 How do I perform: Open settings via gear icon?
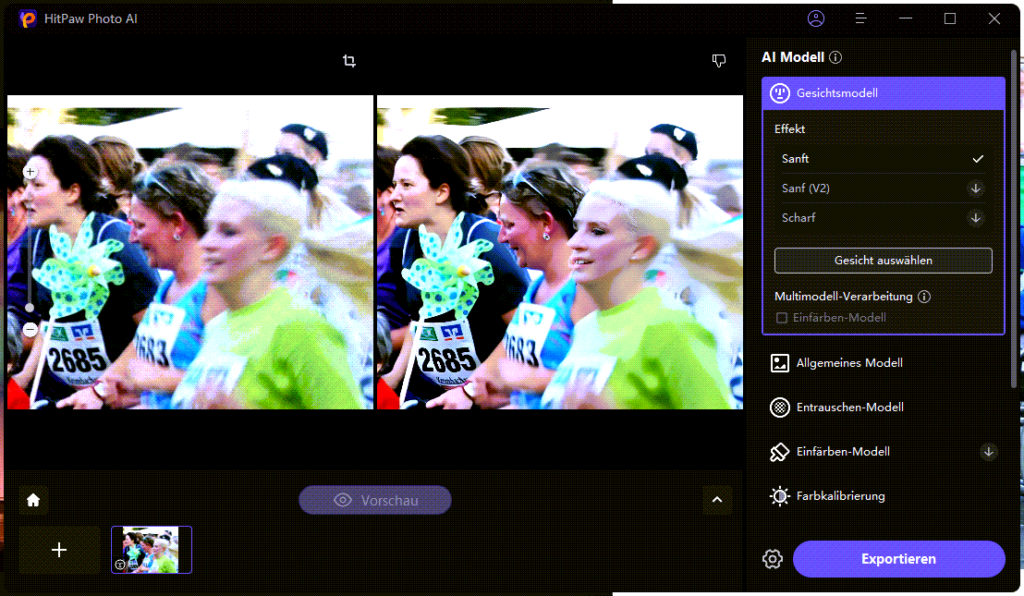coord(773,559)
